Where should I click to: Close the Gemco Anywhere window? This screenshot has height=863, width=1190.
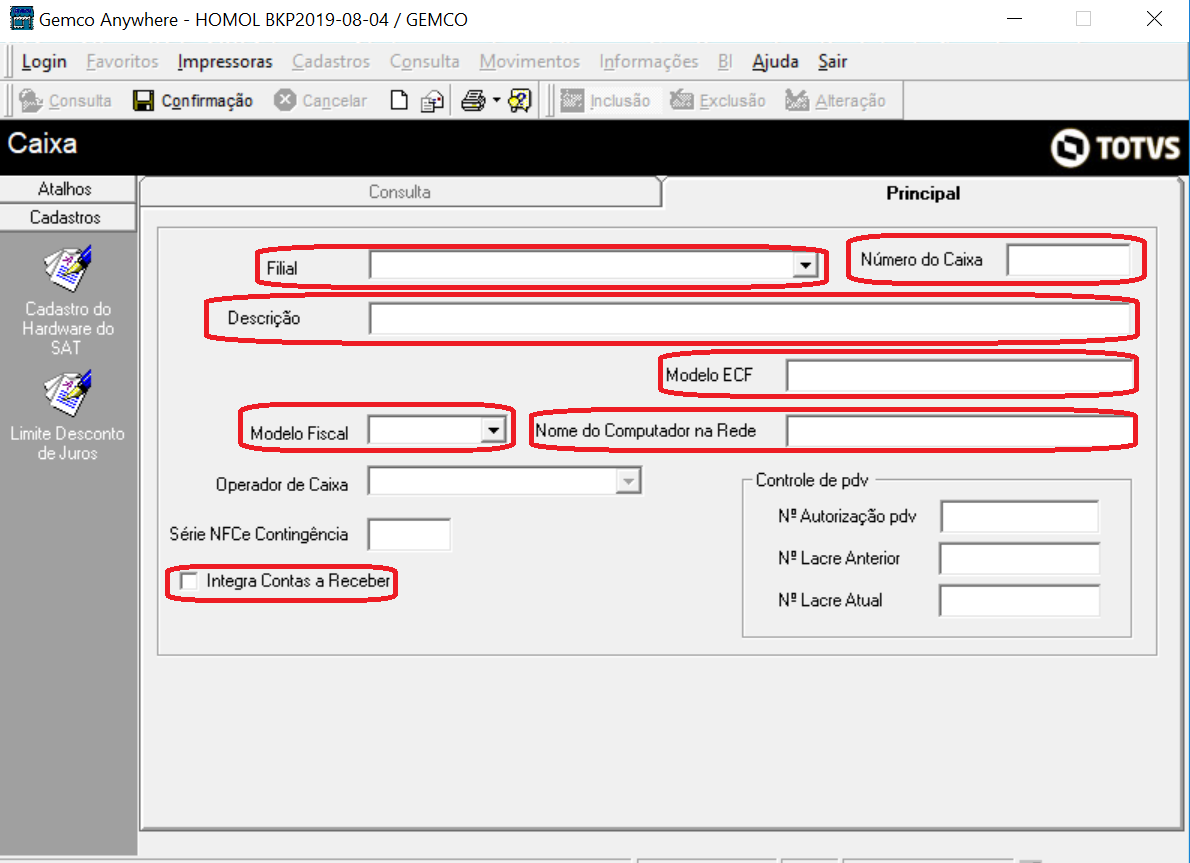[x=1154, y=19]
